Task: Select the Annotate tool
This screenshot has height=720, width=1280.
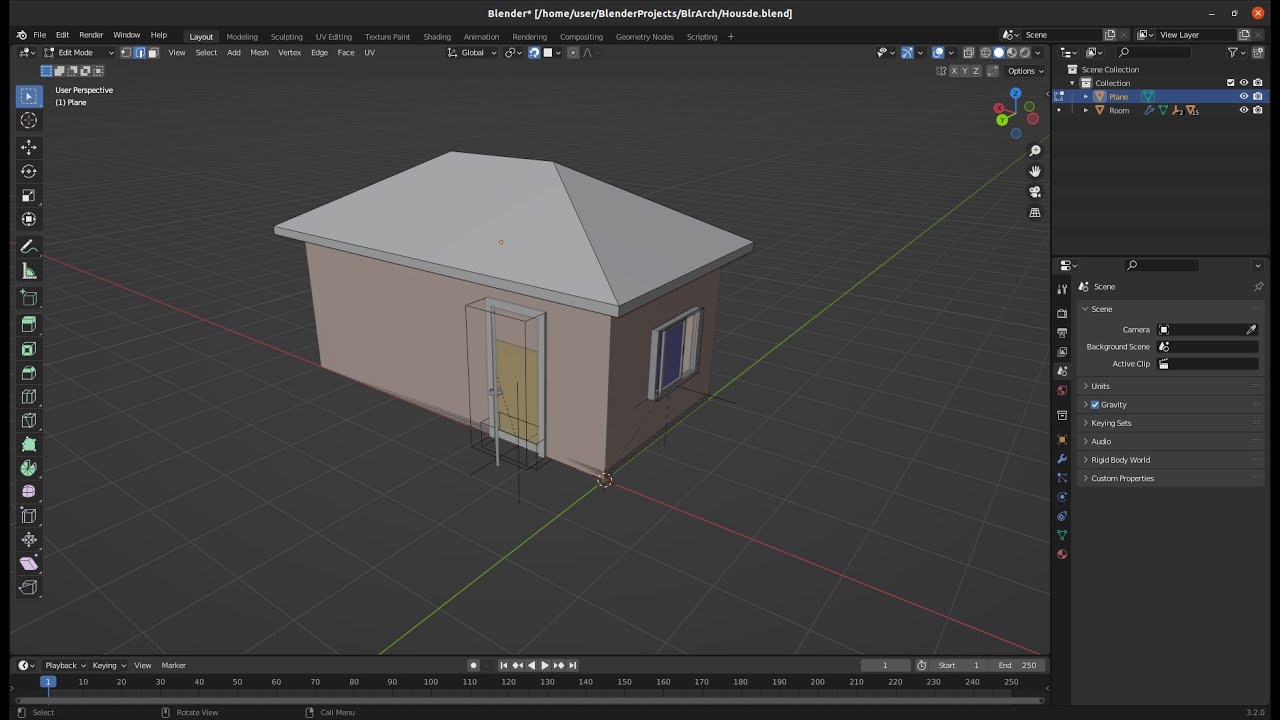Action: pyautogui.click(x=29, y=247)
